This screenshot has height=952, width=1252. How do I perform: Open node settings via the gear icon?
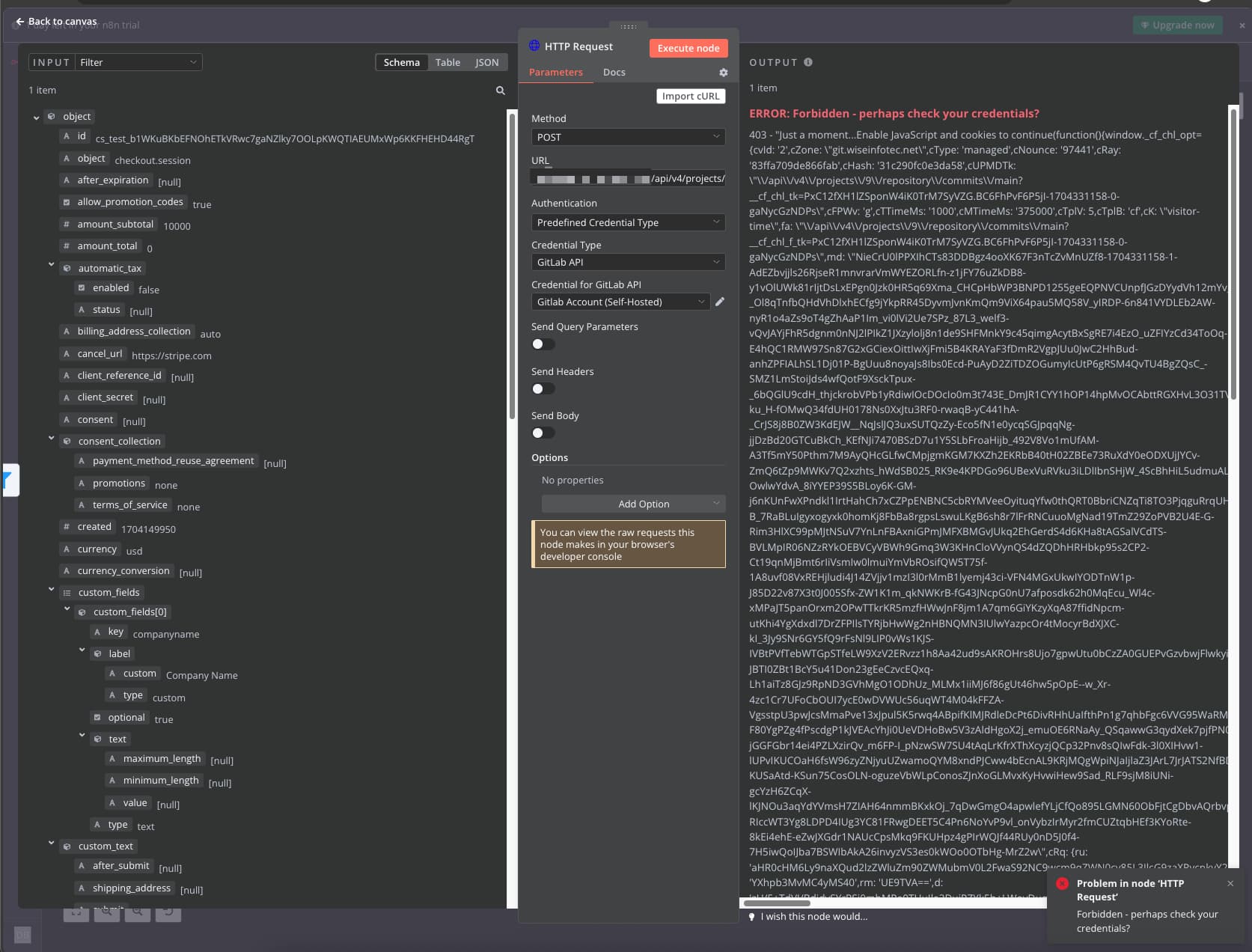click(x=722, y=72)
